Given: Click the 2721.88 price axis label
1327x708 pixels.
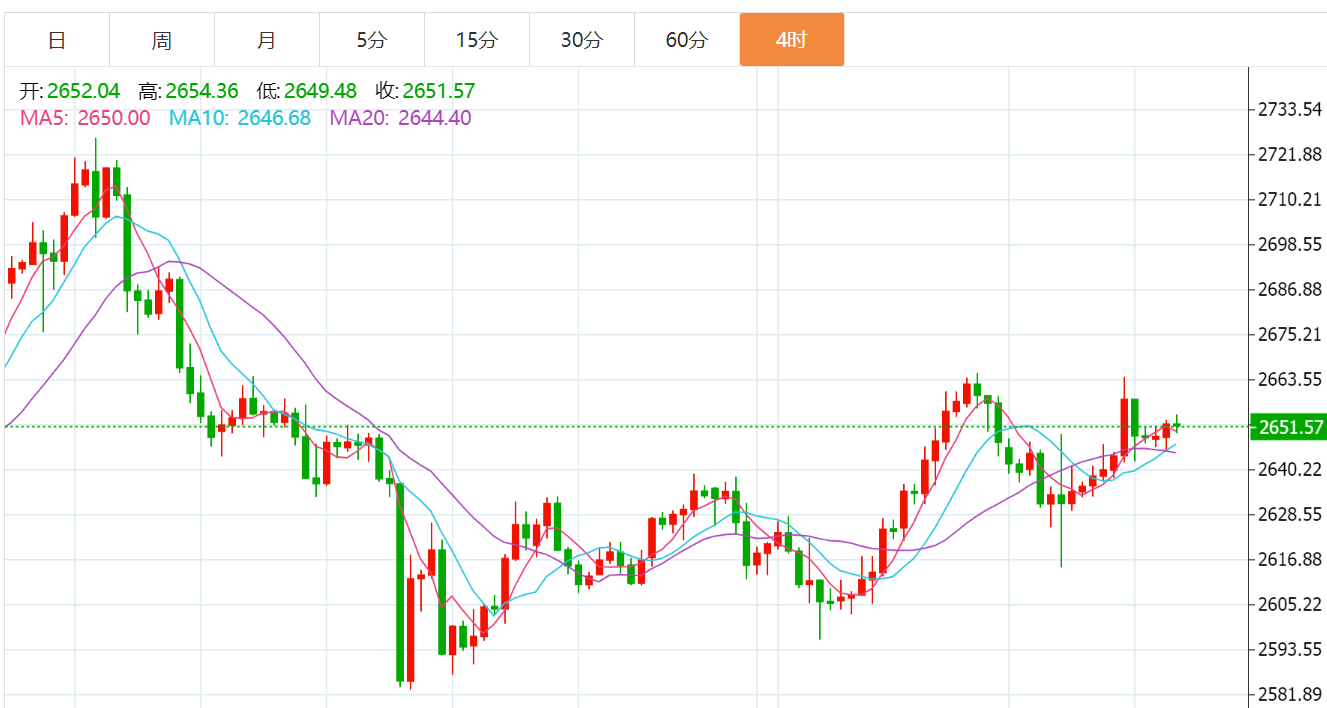Looking at the screenshot, I should click(x=1291, y=154).
